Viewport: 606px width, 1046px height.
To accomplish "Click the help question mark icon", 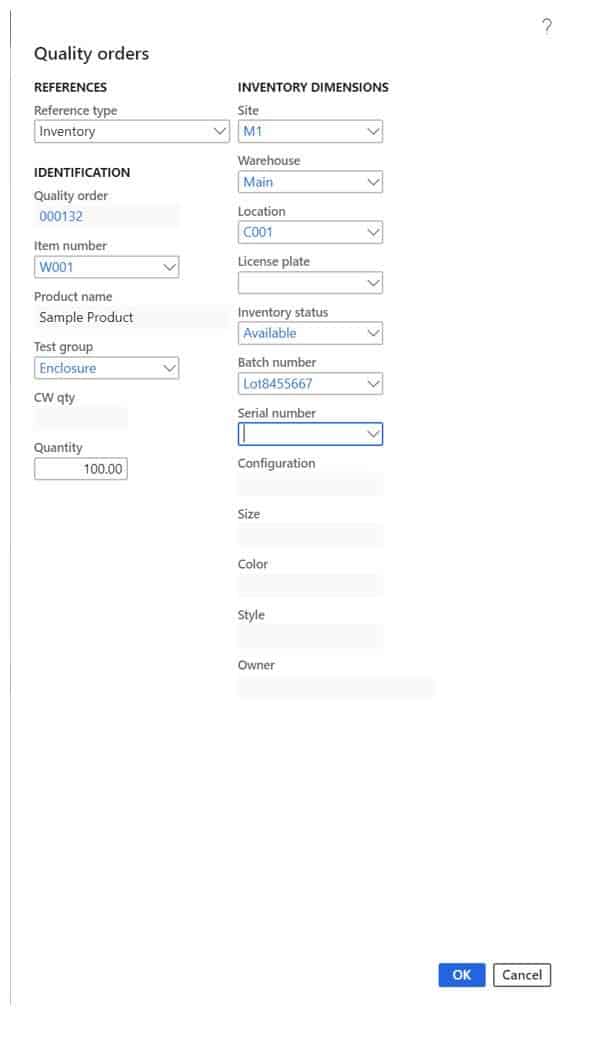I will point(546,27).
